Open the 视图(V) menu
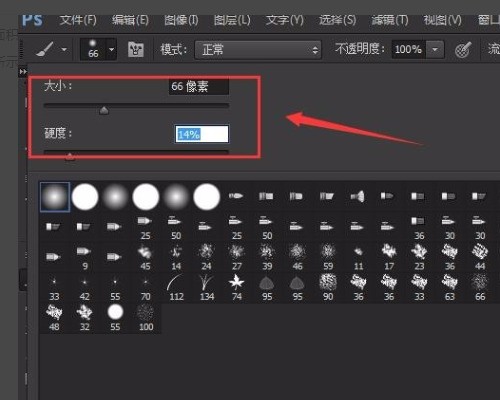The width and height of the screenshot is (500, 400). pyautogui.click(x=442, y=20)
